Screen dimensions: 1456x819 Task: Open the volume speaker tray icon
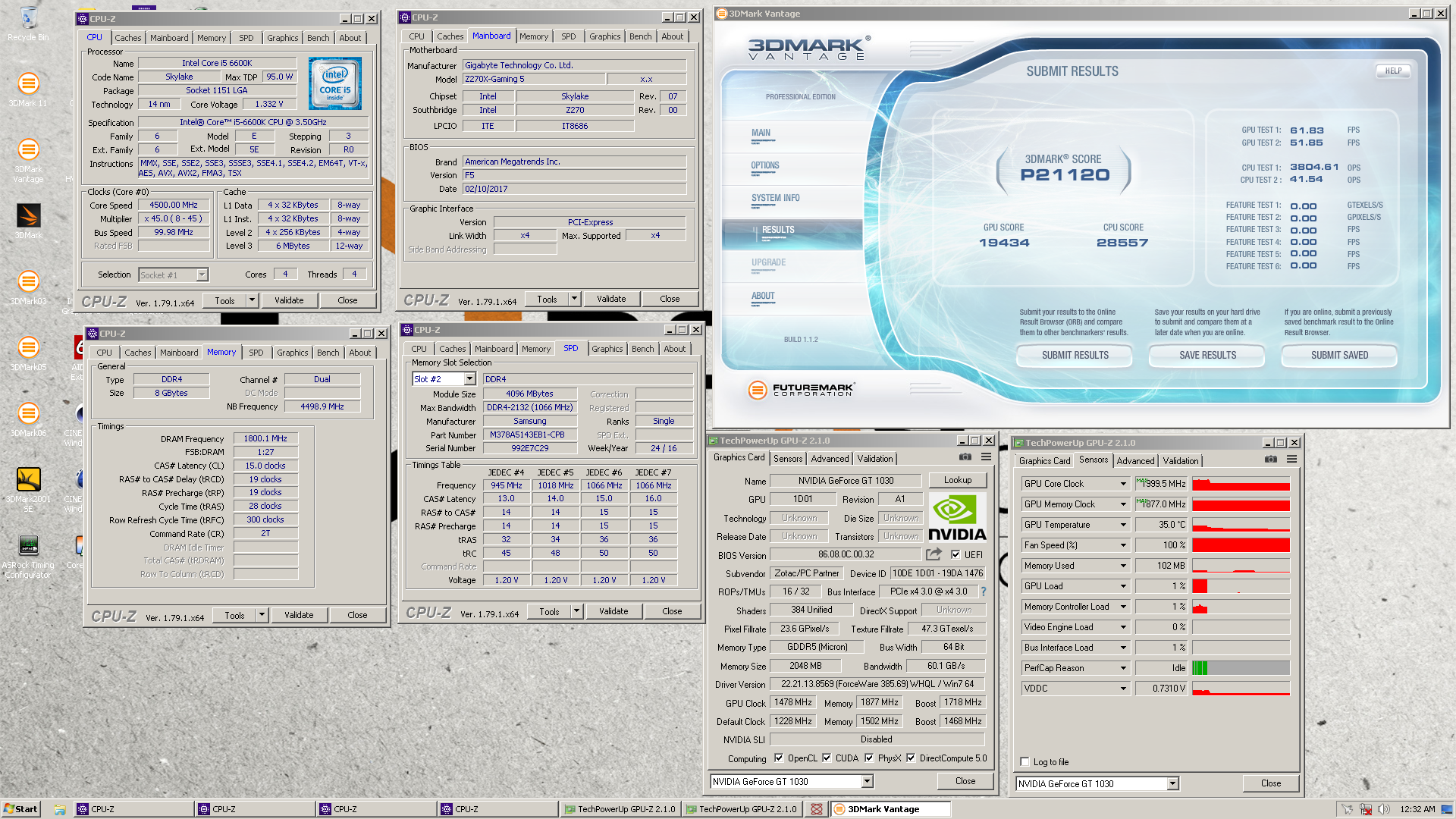[x=1385, y=809]
